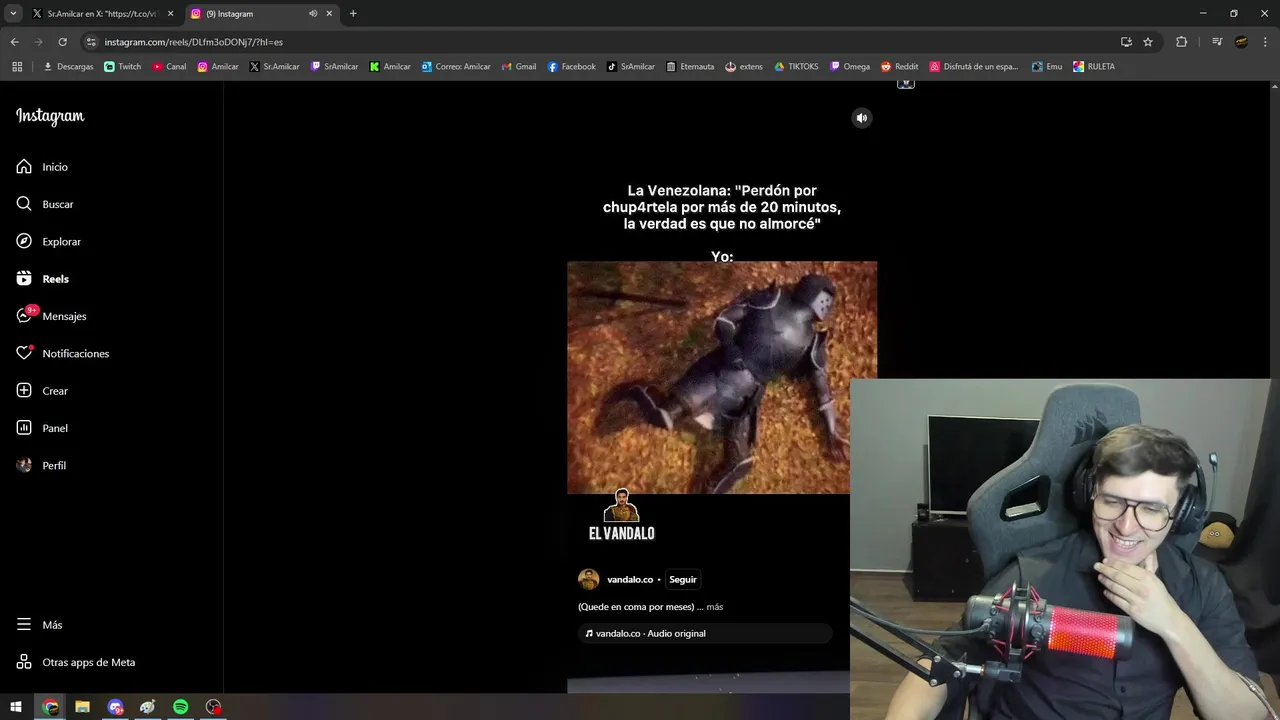The width and height of the screenshot is (1280, 720).
Task: Close the Sr.Amilcar X tab
Action: [x=171, y=14]
